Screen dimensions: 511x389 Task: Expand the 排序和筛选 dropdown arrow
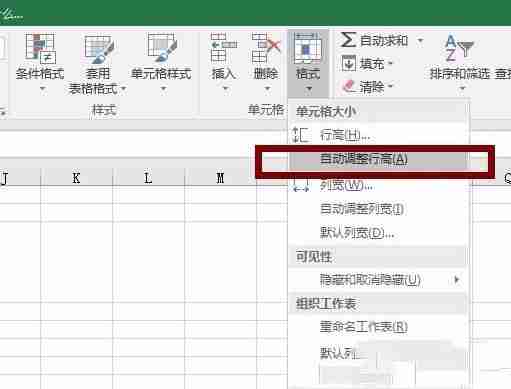[462, 89]
